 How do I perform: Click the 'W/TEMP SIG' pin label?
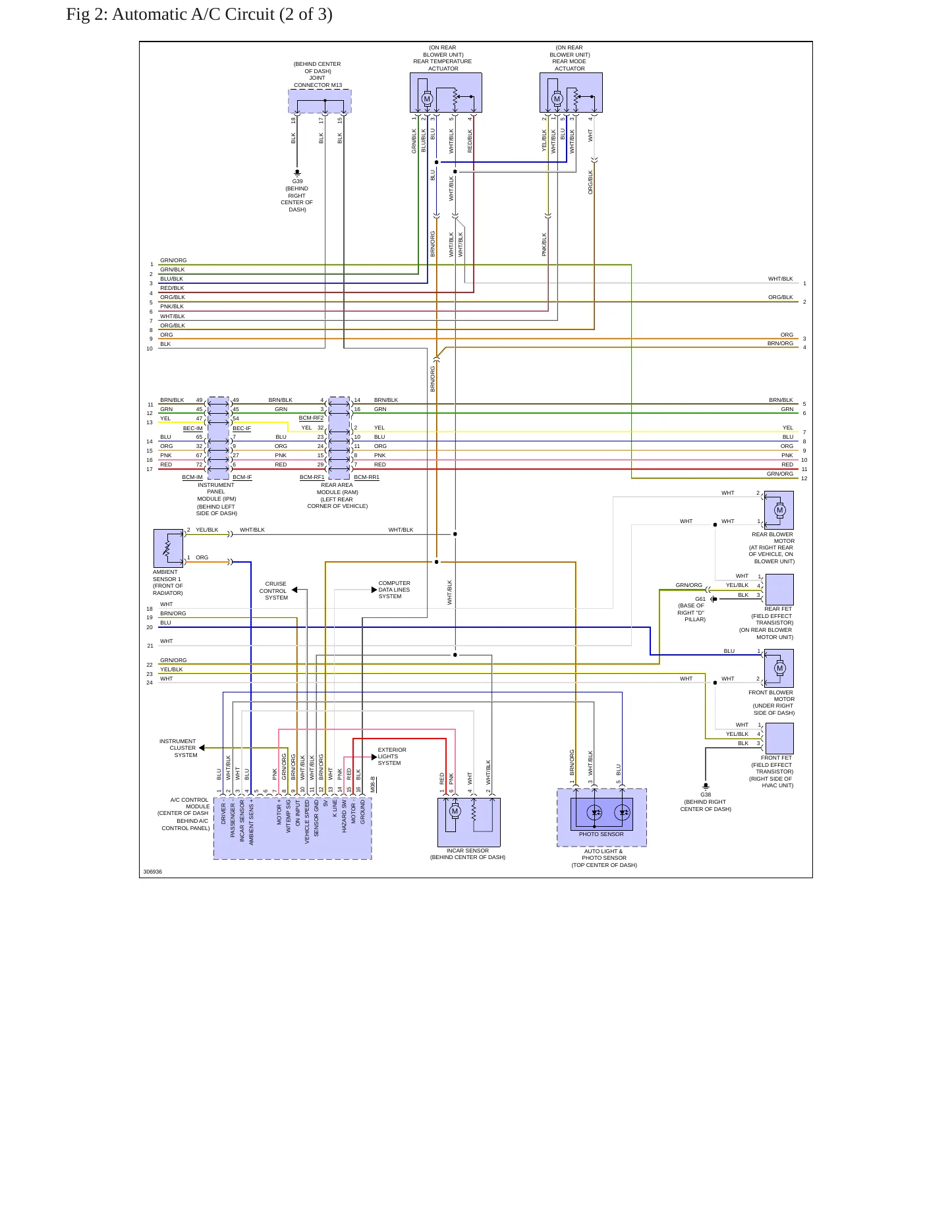click(289, 817)
